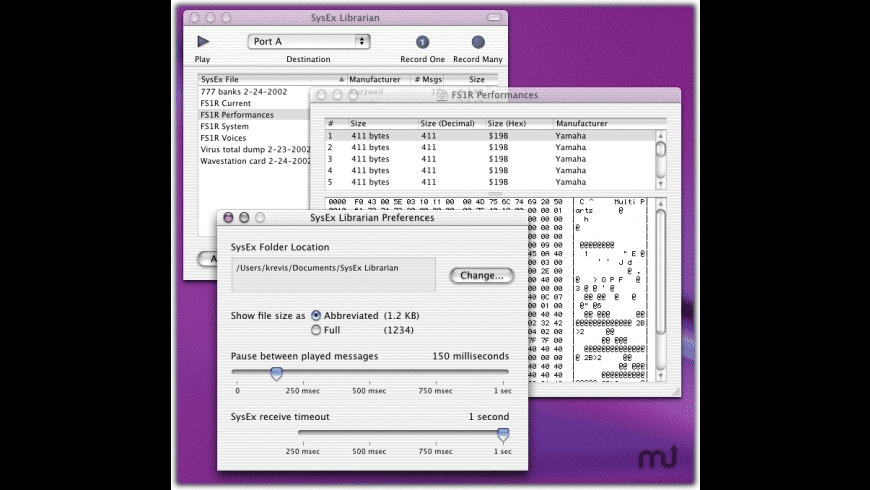The image size is (870, 490).
Task: Click the Record One button icon
Action: (422, 42)
